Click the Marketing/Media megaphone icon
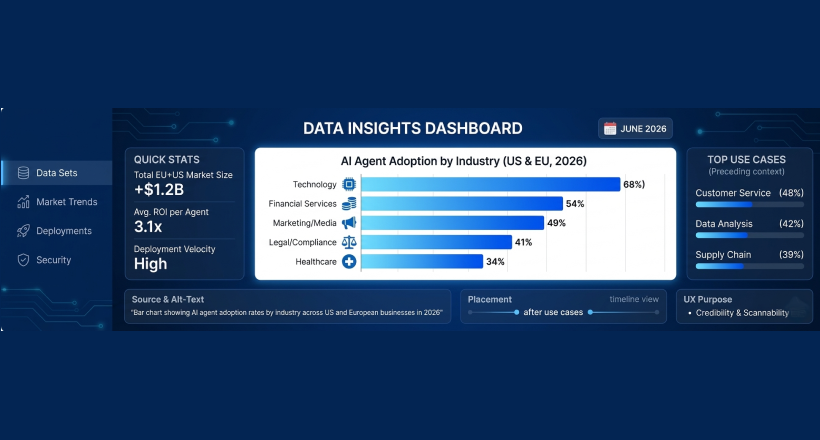 coord(349,223)
